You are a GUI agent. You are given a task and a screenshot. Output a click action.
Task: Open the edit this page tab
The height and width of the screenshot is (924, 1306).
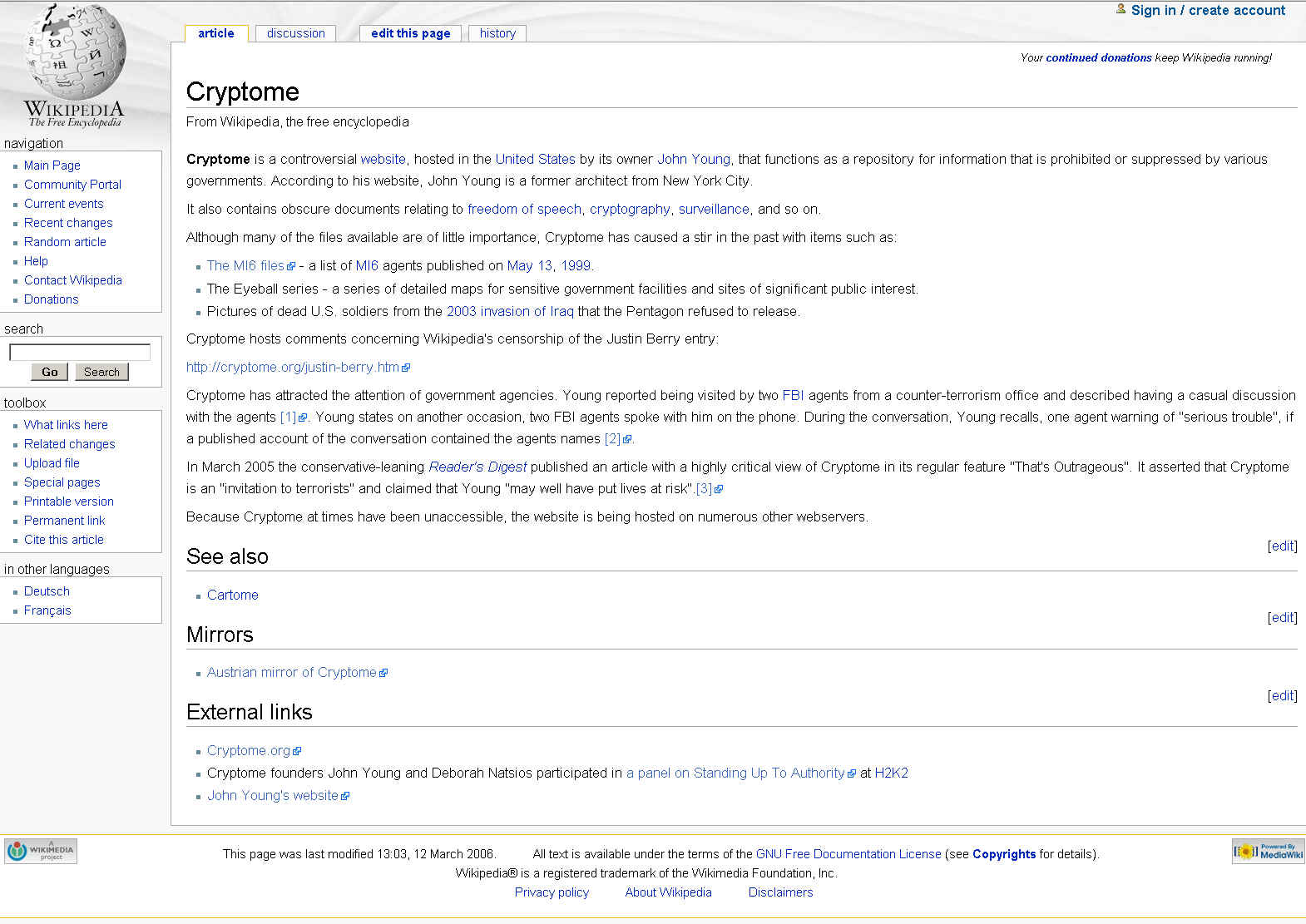tap(410, 33)
